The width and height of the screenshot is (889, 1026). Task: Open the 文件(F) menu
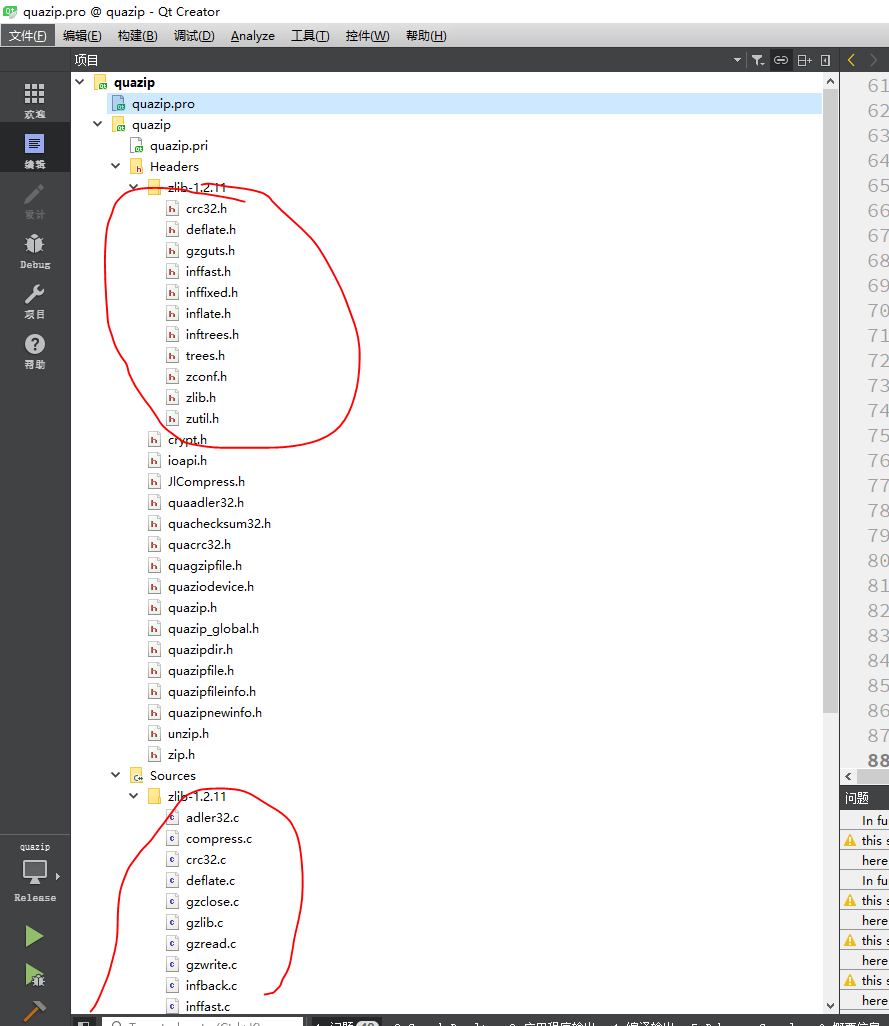tap(27, 35)
